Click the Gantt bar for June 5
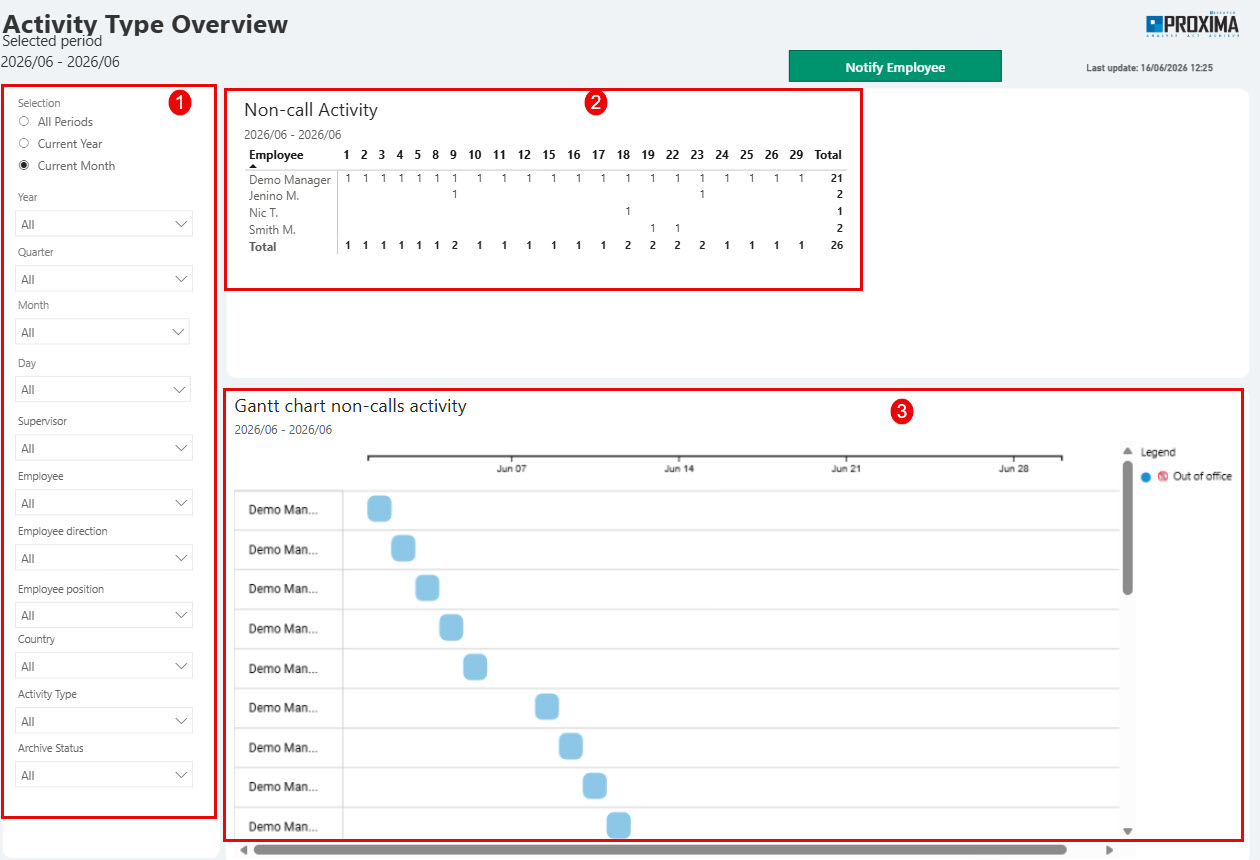The image size is (1260, 860). pos(475,667)
